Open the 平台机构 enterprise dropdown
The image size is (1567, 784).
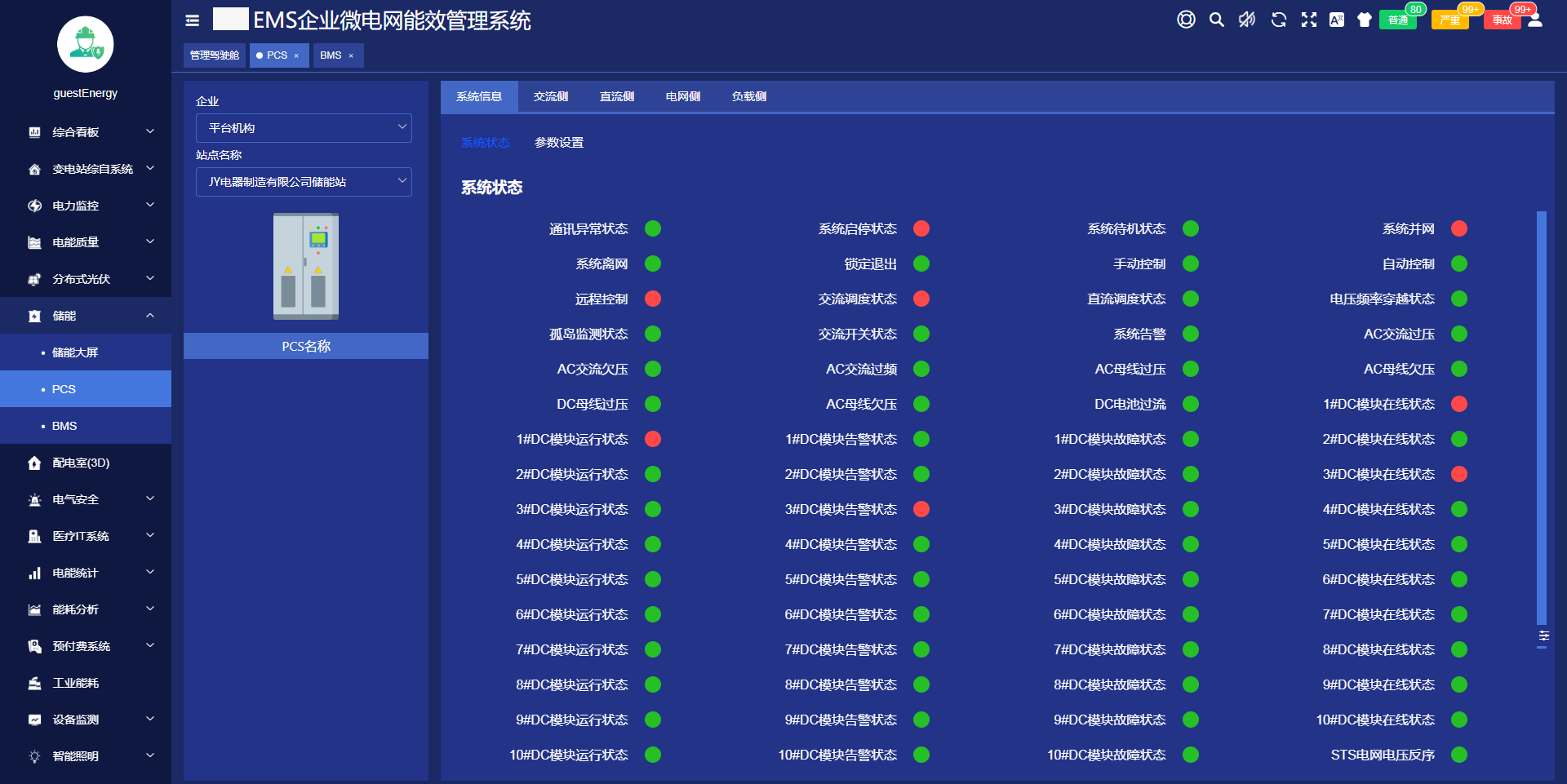[x=304, y=128]
